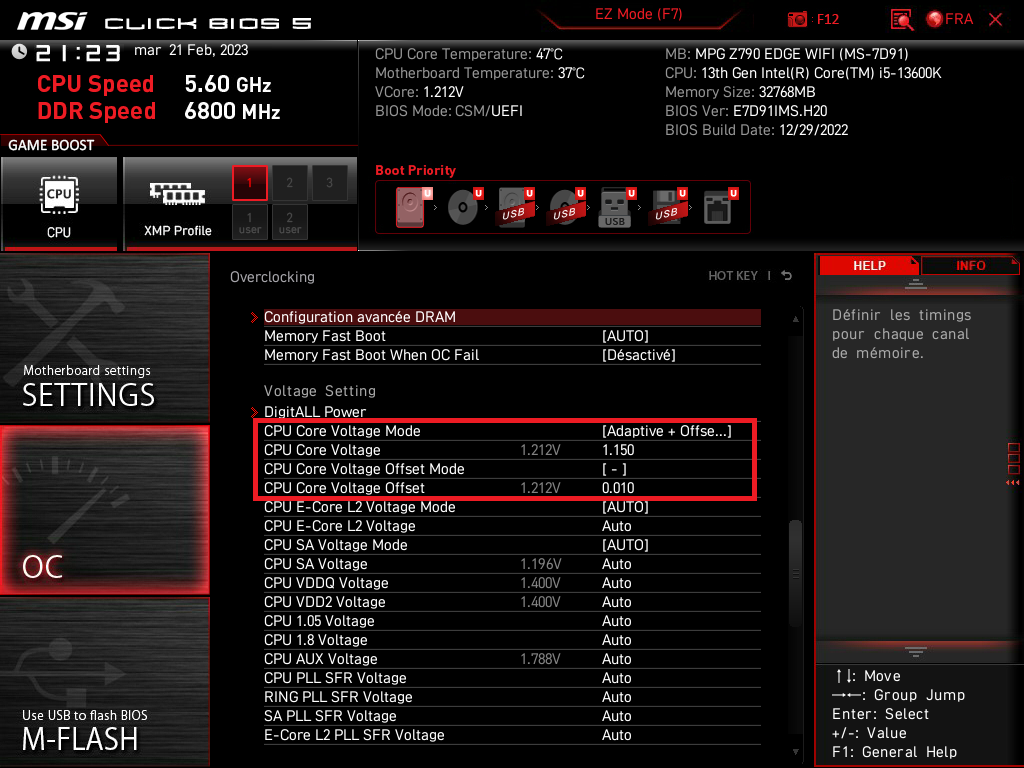This screenshot has height=768, width=1024.
Task: Open the BIOS search magnifier icon
Action: (x=901, y=20)
